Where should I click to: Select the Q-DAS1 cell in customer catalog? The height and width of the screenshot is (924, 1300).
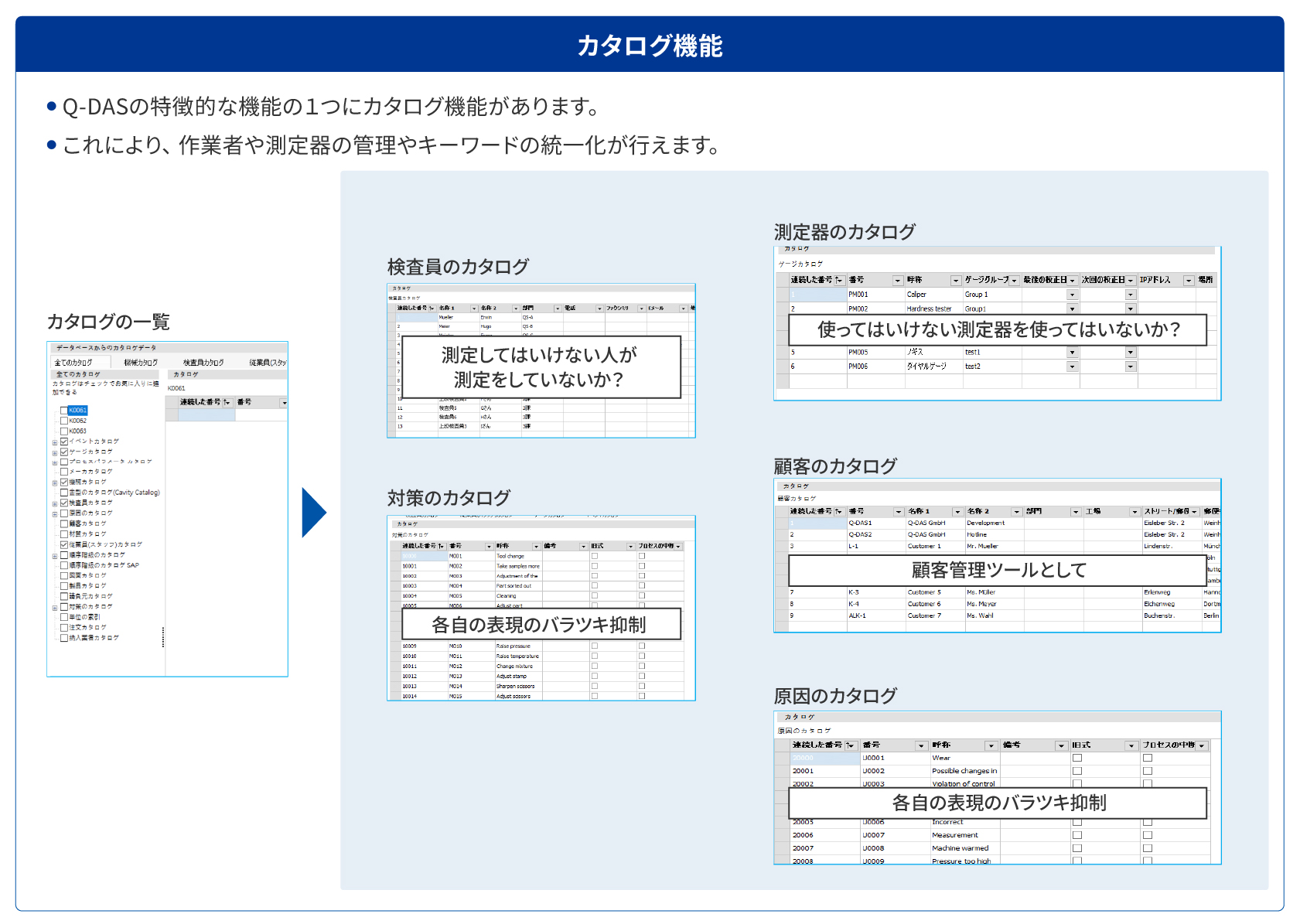(875, 523)
